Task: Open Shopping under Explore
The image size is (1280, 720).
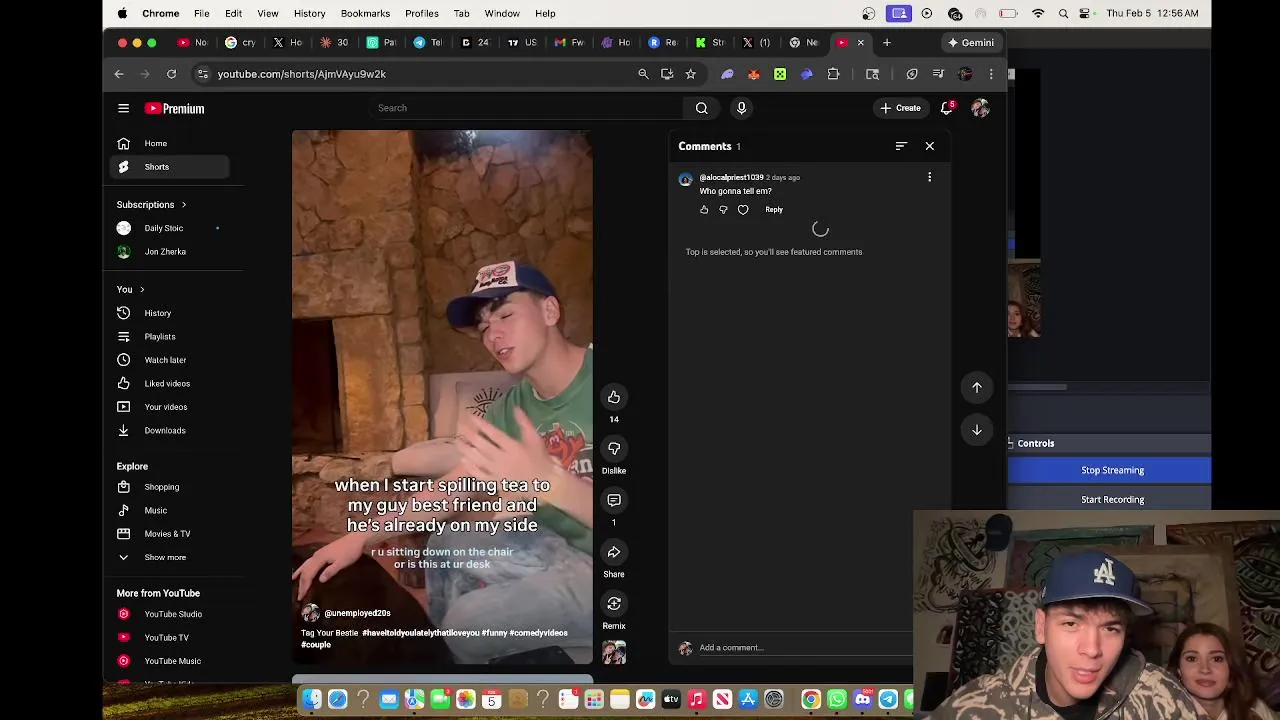Action: coord(170,487)
